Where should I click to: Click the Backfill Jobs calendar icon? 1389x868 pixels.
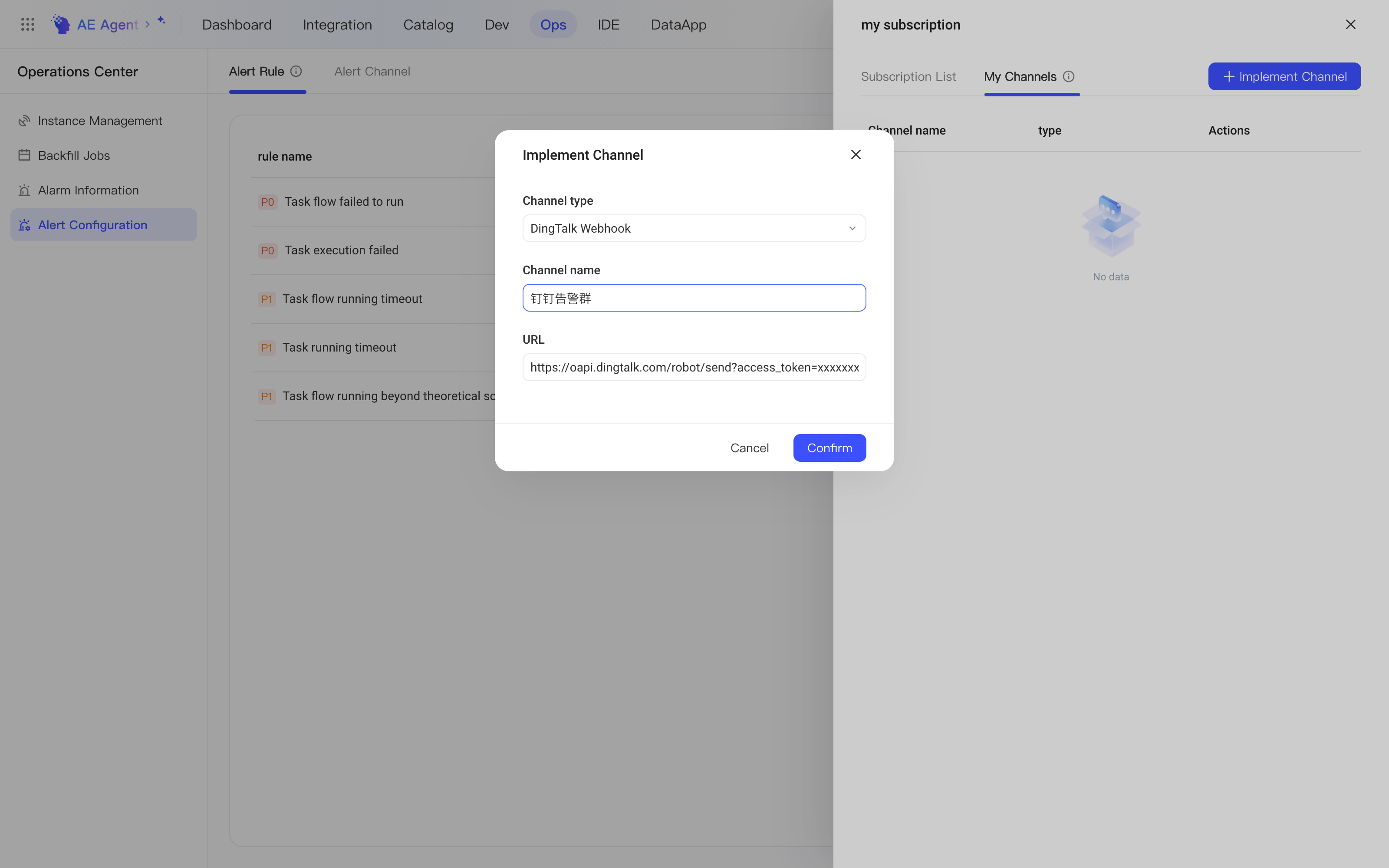pyautogui.click(x=24, y=155)
